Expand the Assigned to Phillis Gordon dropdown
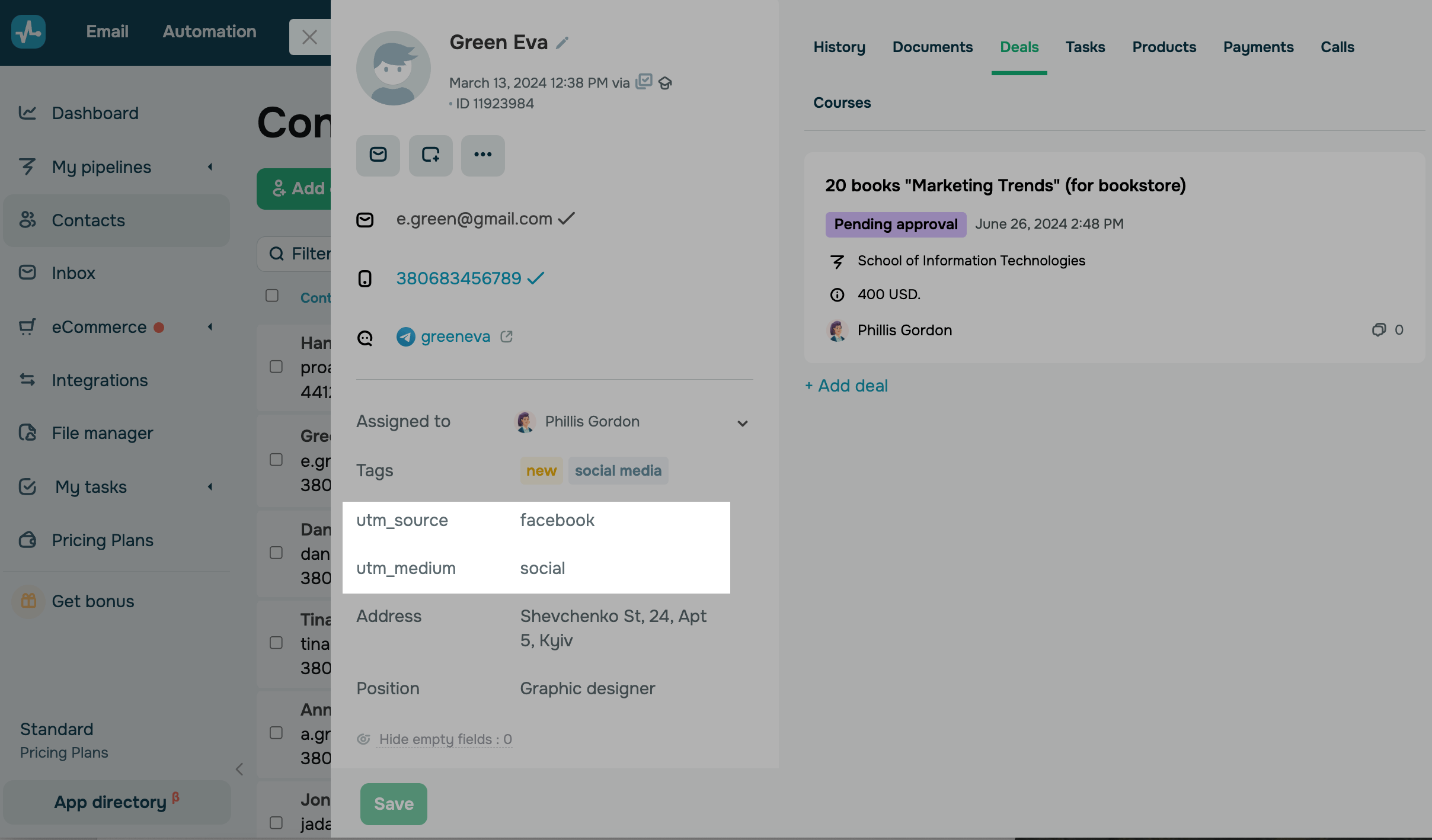Image resolution: width=1432 pixels, height=840 pixels. 742,423
